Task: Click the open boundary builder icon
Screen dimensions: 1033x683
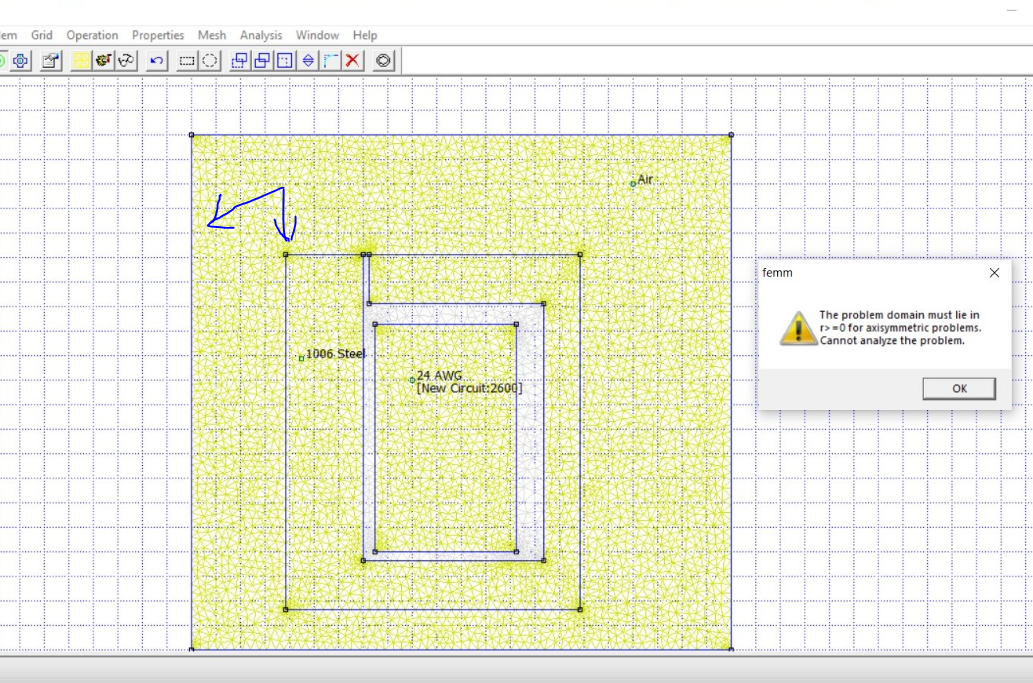Action: click(383, 61)
